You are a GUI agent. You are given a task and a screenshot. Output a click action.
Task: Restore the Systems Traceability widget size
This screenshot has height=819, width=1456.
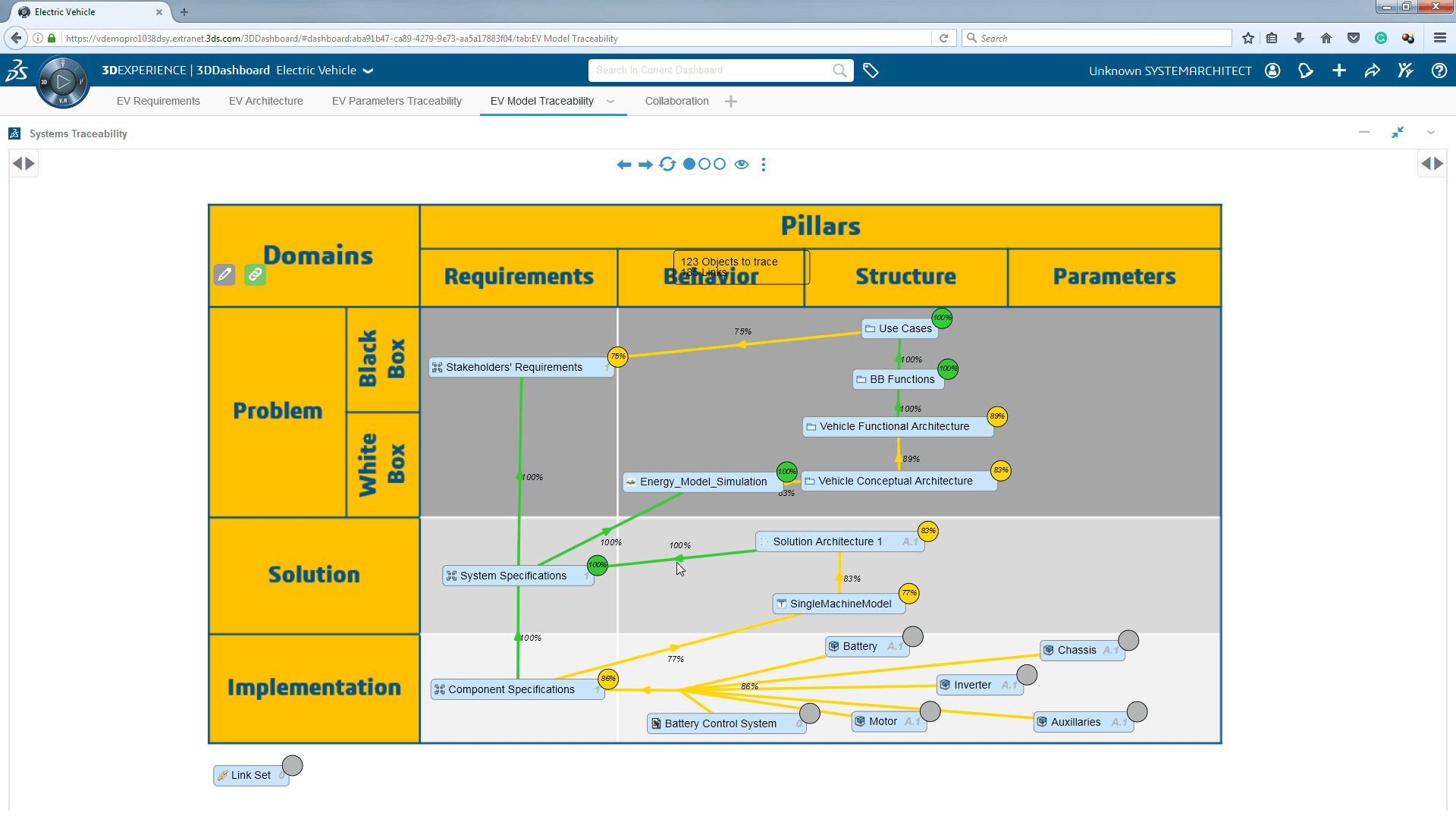click(x=1398, y=133)
